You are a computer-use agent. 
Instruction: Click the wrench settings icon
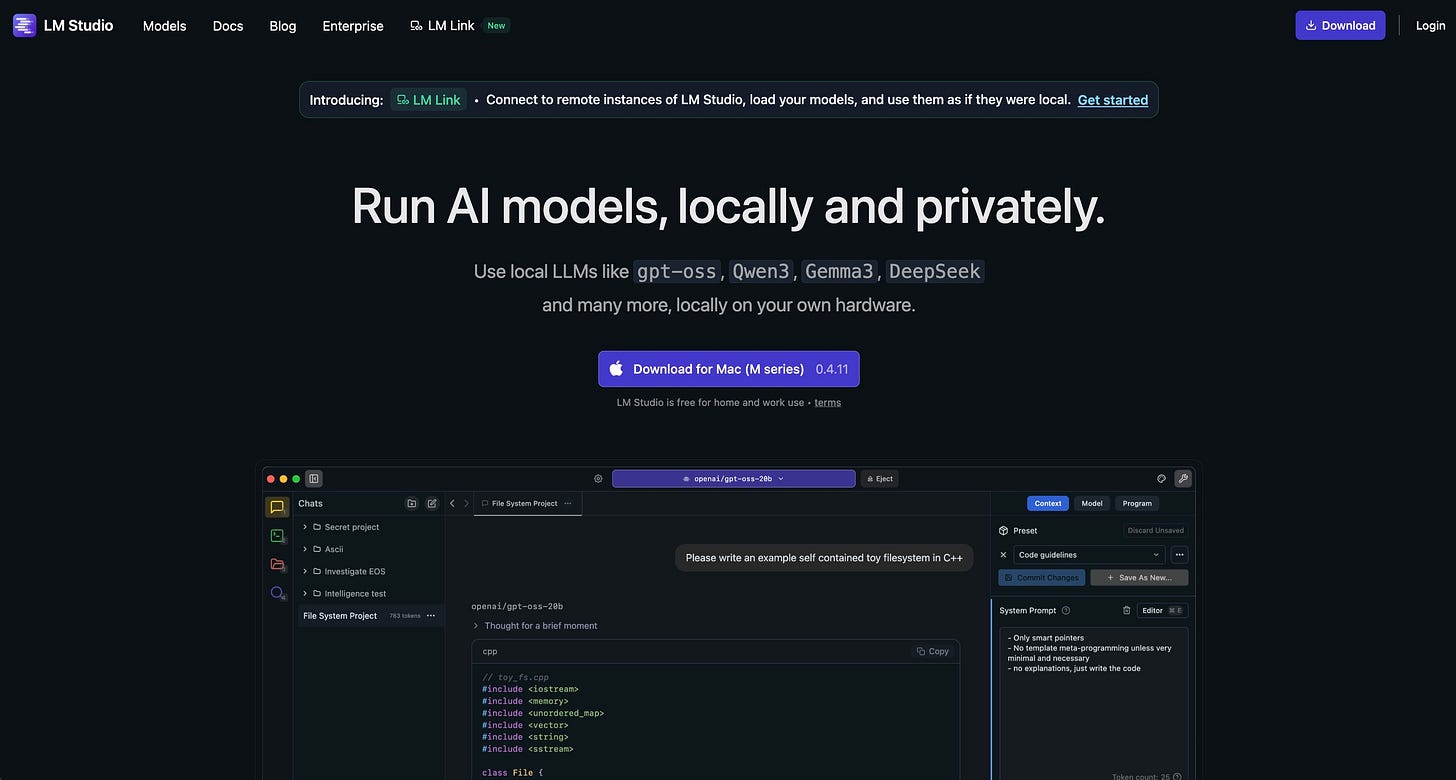click(x=1184, y=479)
